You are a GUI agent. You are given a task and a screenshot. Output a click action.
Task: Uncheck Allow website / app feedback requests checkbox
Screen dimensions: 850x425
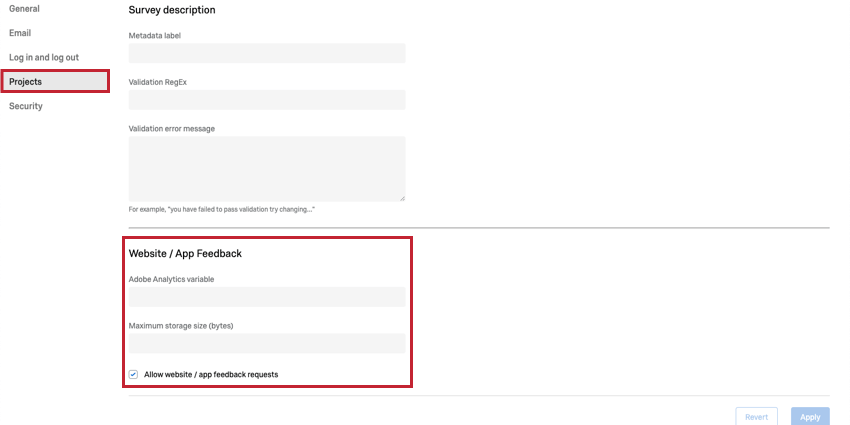(x=133, y=375)
